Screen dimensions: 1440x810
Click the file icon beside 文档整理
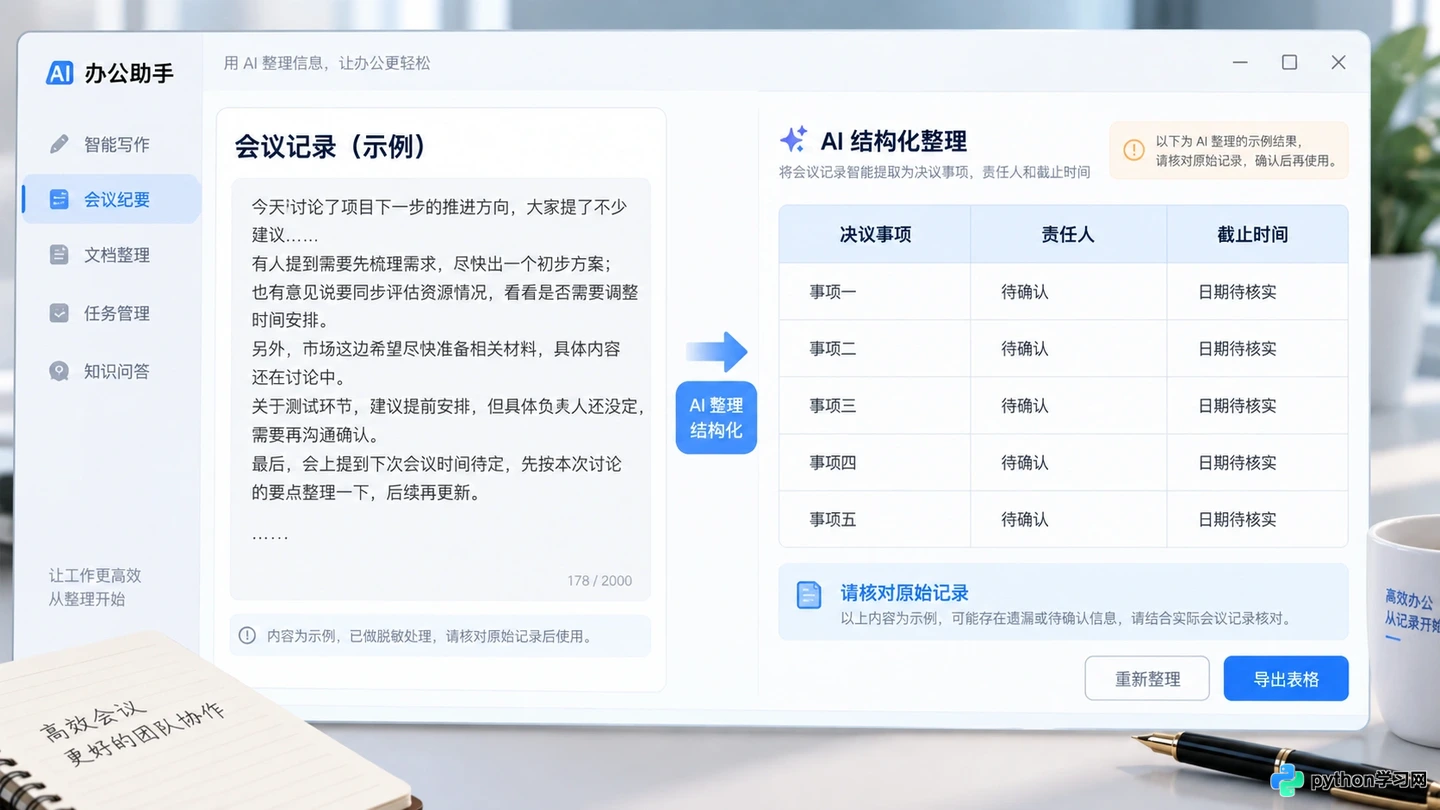60,255
